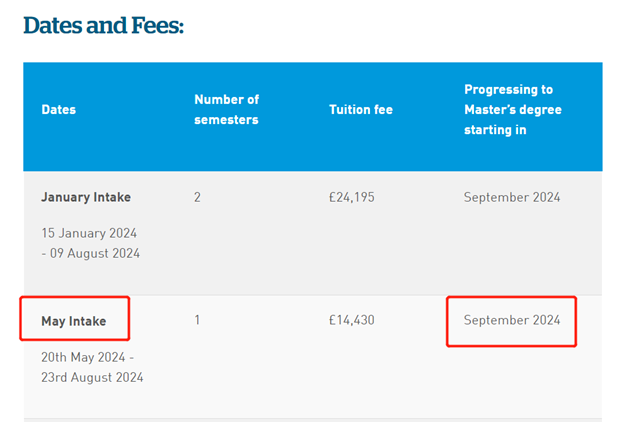Screen dimensions: 624x422
Task: Click the 09 August 2024 end date
Action: [x=95, y=253]
